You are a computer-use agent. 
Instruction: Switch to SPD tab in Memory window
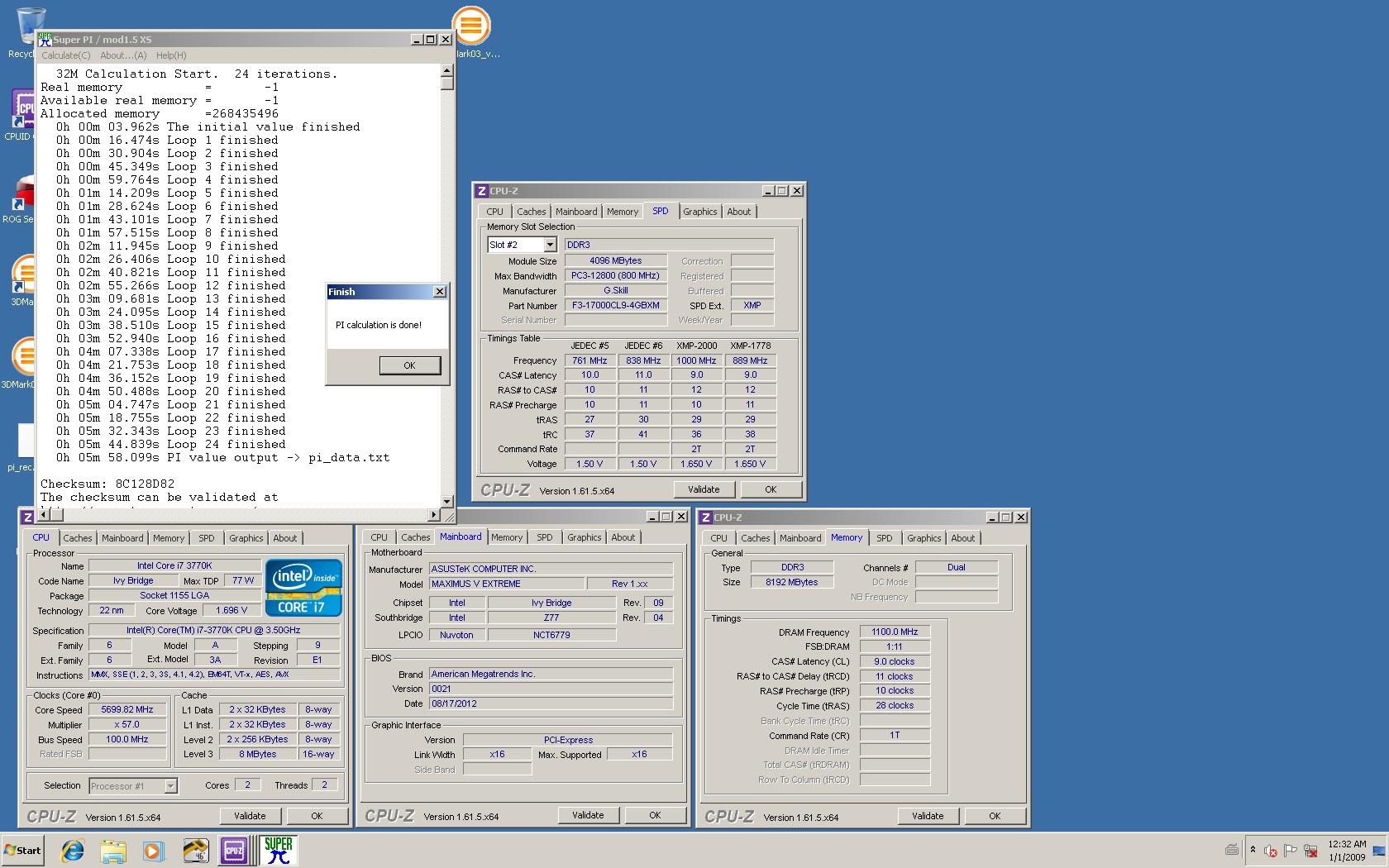pyautogui.click(x=885, y=538)
